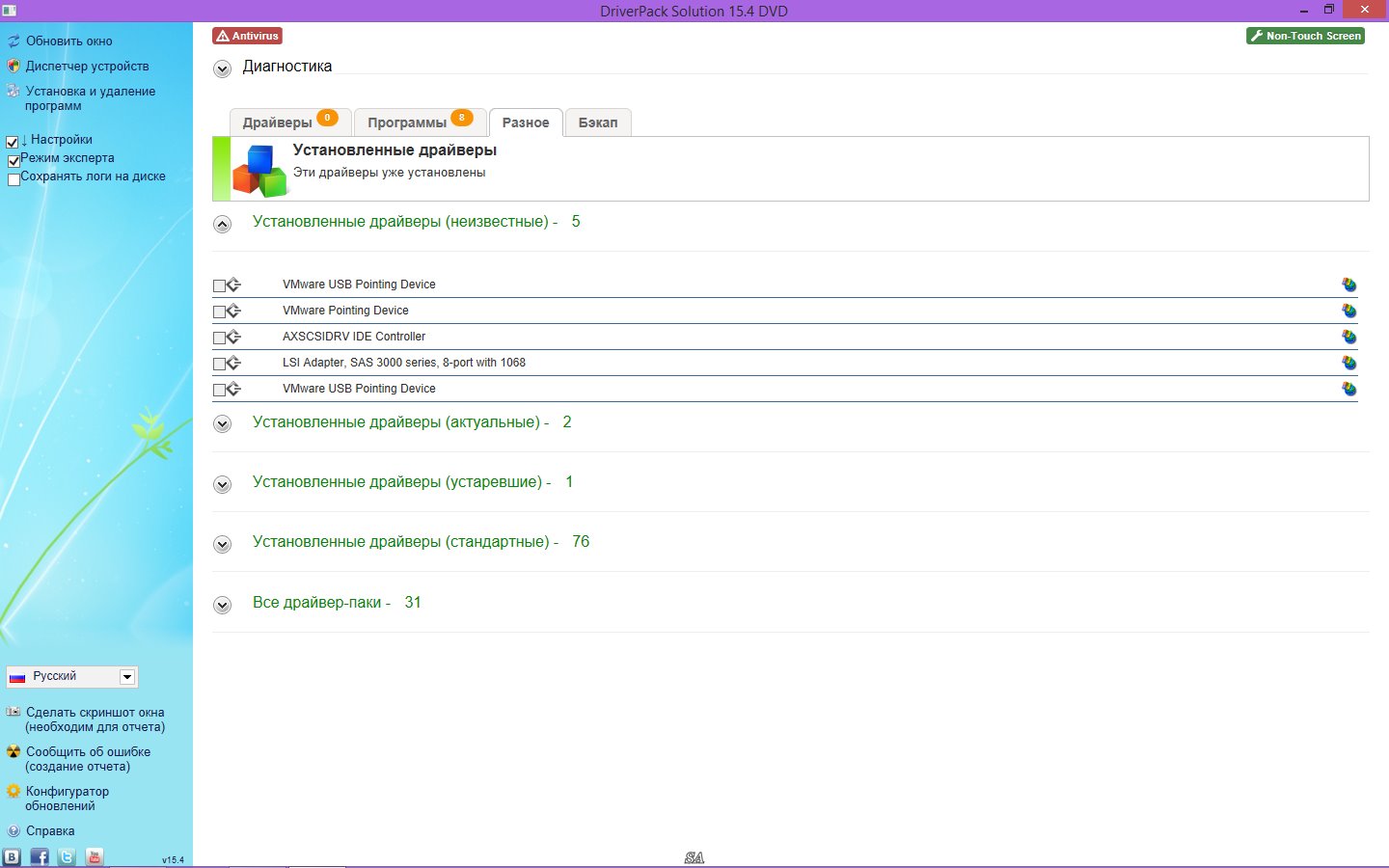Open Диспетчер устройств via its shield icon
Viewport: 1389px width, 868px height.
tap(14, 67)
